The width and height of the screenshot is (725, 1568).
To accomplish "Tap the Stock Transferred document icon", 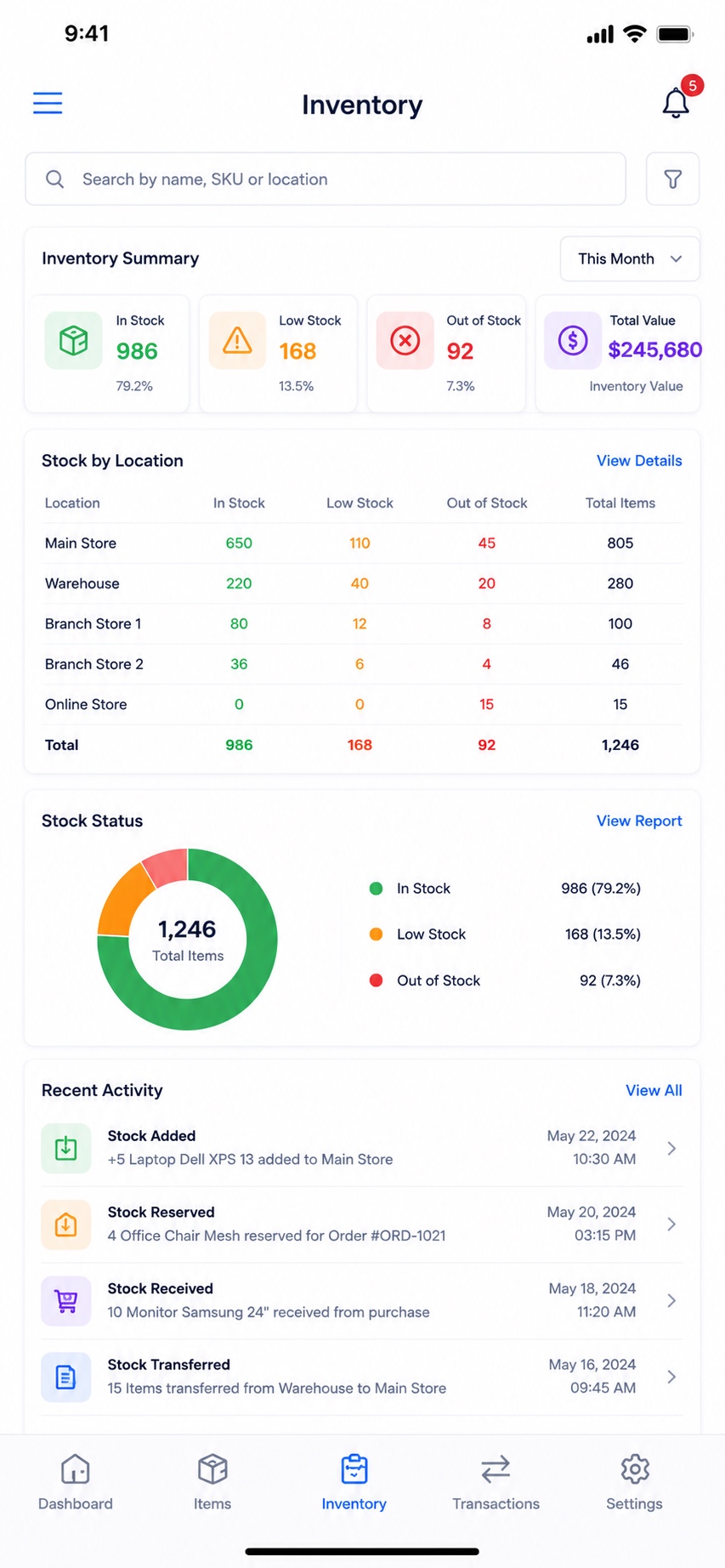I will (66, 1377).
